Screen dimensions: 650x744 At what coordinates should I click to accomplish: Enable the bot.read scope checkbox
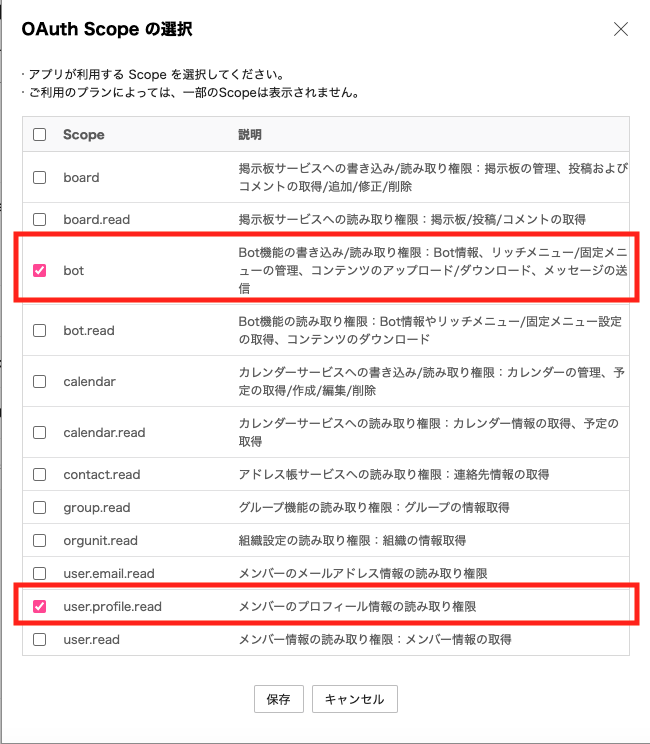coord(40,330)
